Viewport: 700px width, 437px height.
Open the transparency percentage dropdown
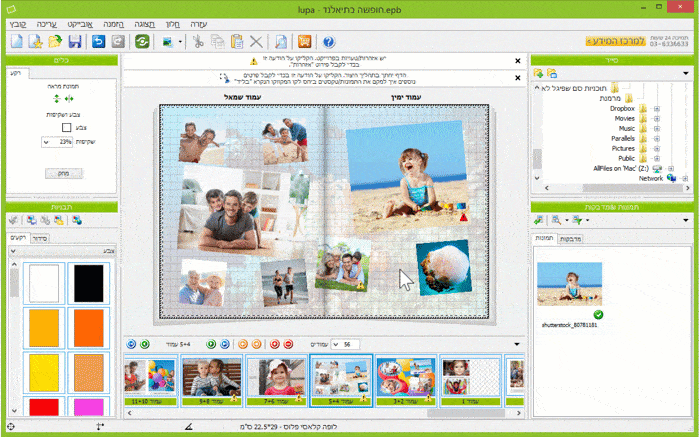pyautogui.click(x=46, y=143)
